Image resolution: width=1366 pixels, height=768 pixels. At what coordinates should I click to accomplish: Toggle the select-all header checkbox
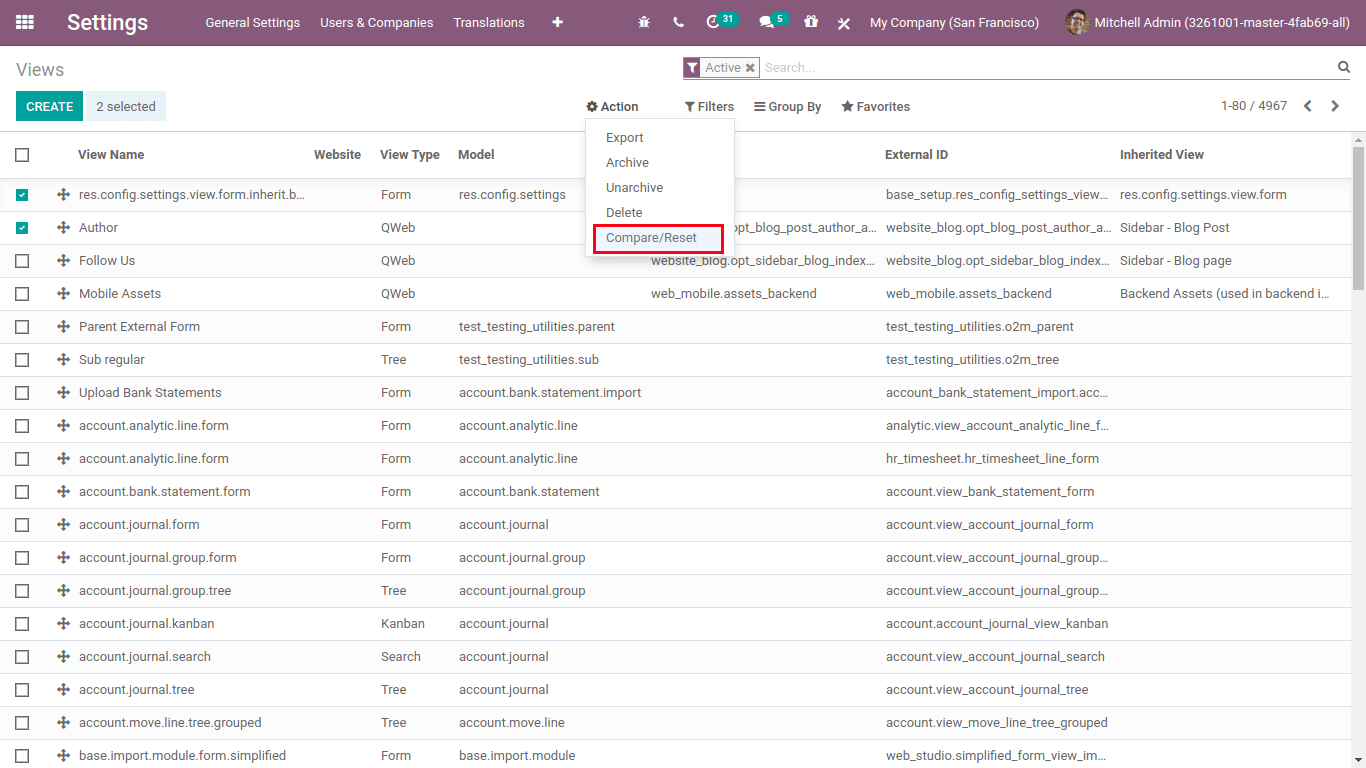(22, 155)
